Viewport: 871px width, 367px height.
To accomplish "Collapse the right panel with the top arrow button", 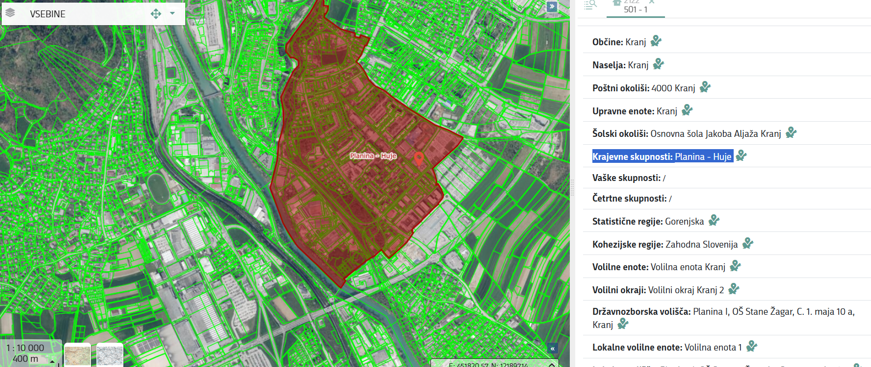I will click(552, 6).
